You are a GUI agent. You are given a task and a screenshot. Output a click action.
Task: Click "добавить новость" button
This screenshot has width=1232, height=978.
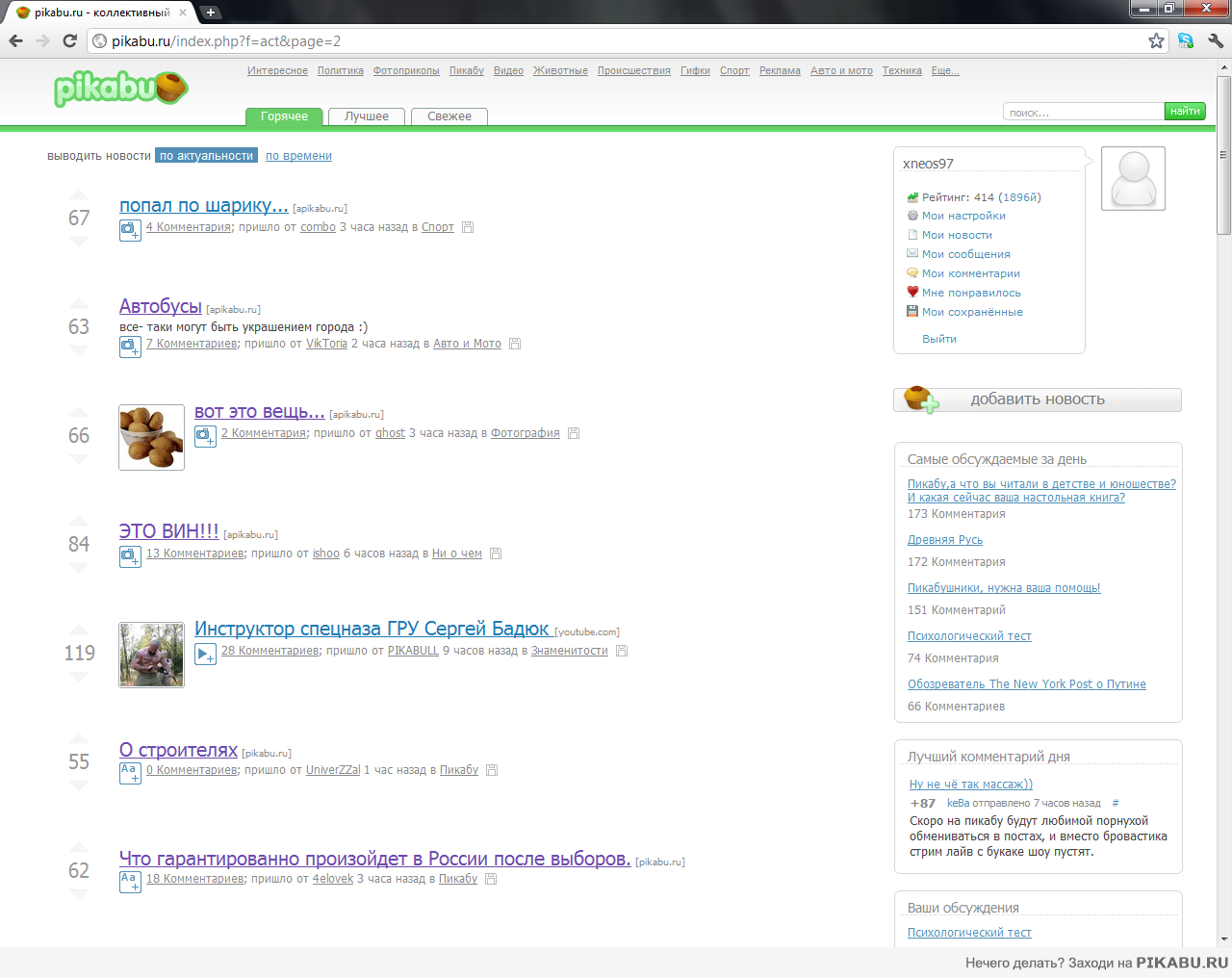point(1037,399)
